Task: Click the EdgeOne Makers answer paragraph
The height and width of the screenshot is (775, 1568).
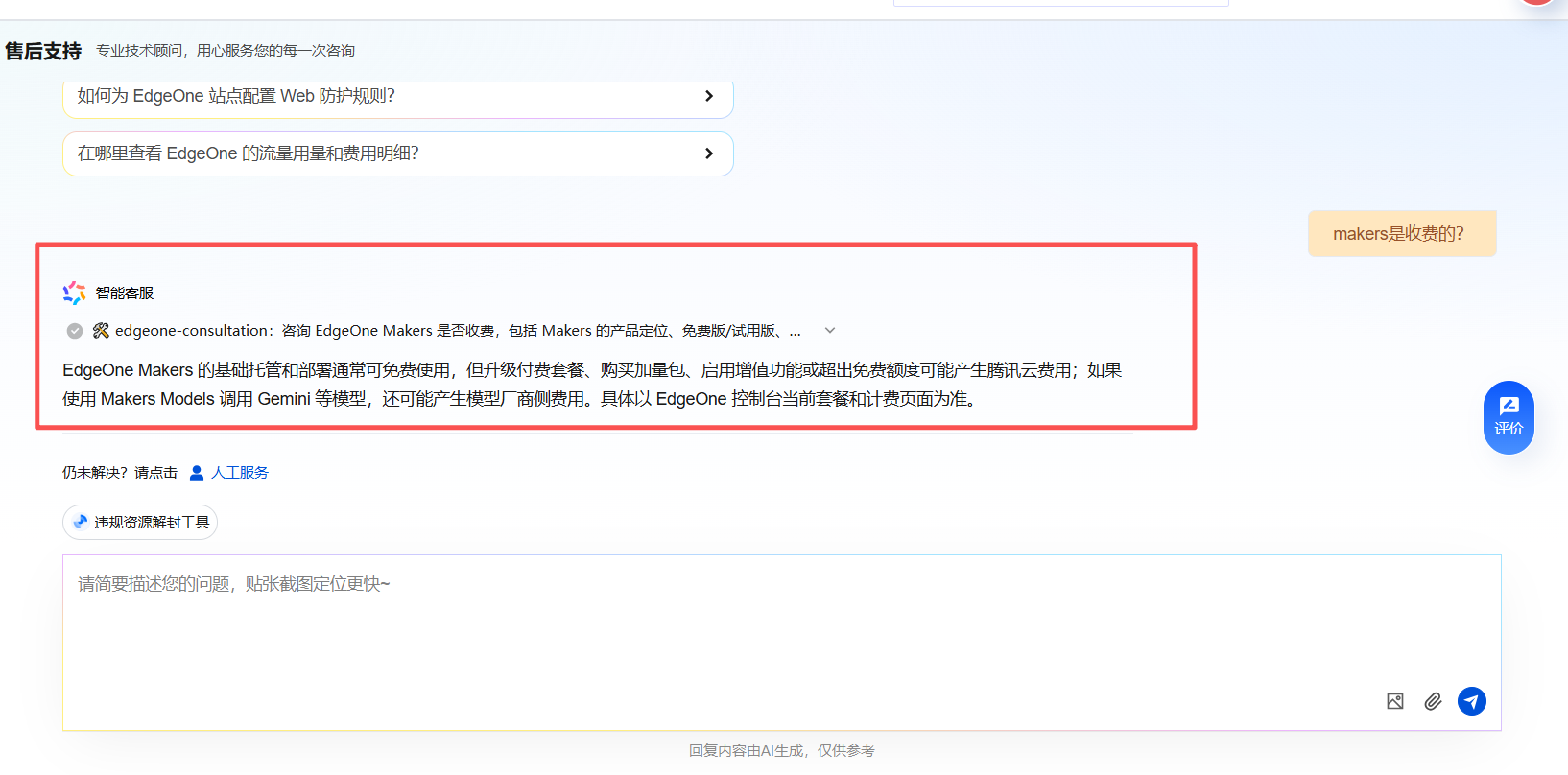Action: [x=592, y=385]
